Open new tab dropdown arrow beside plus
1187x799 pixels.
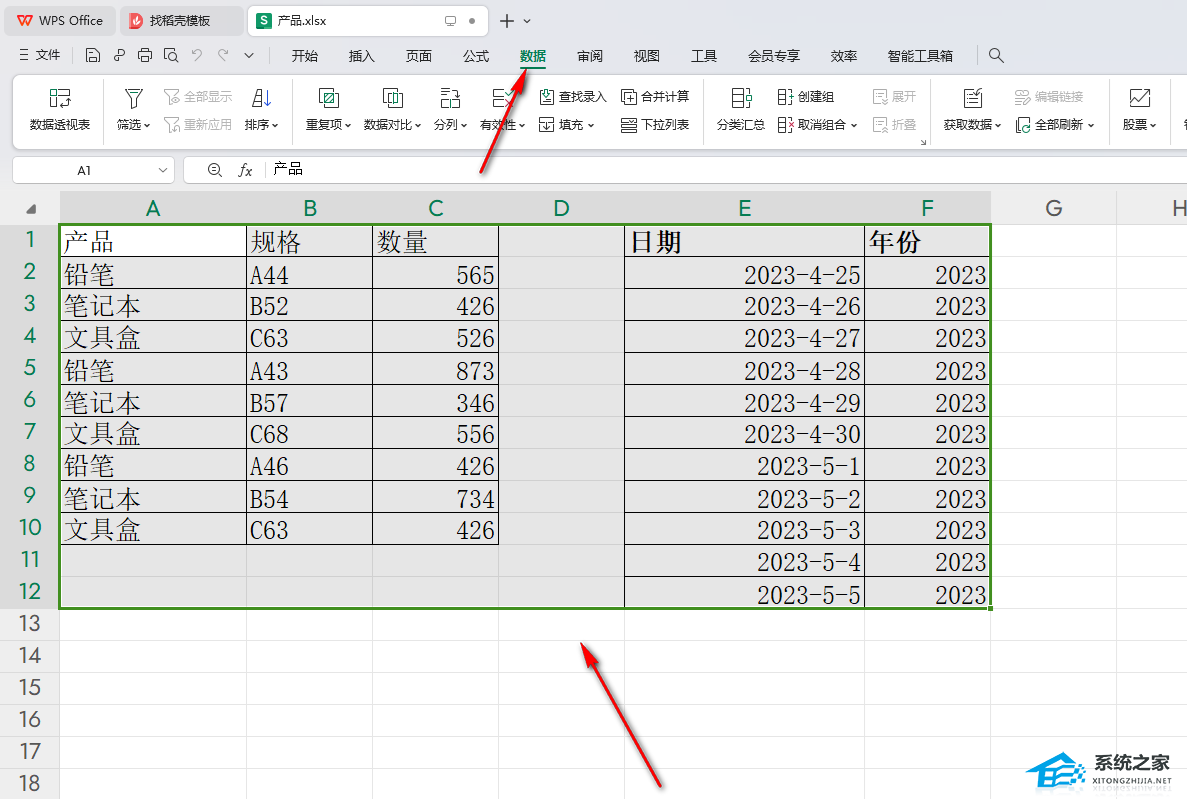pos(527,21)
